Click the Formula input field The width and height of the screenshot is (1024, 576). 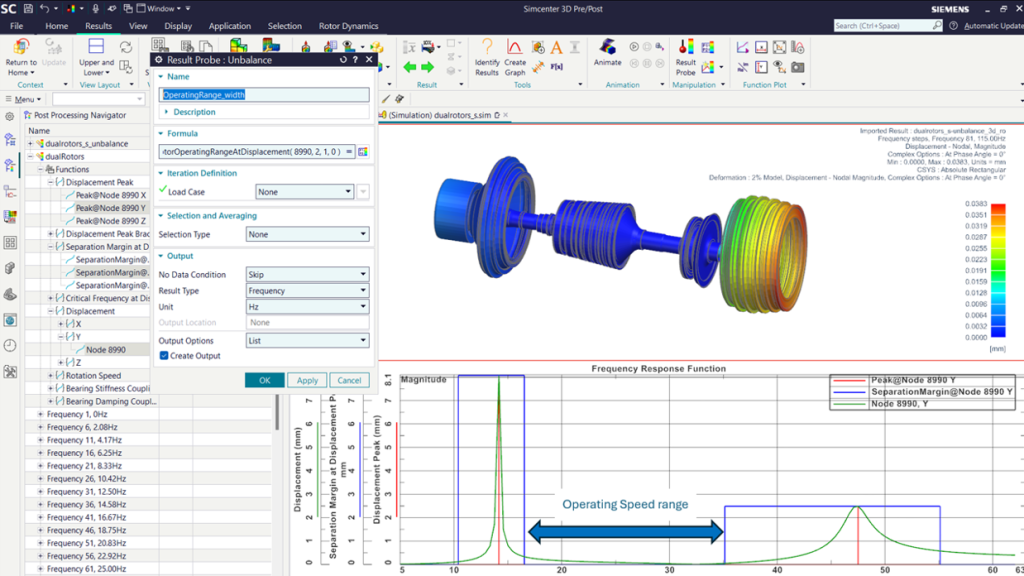(257, 152)
